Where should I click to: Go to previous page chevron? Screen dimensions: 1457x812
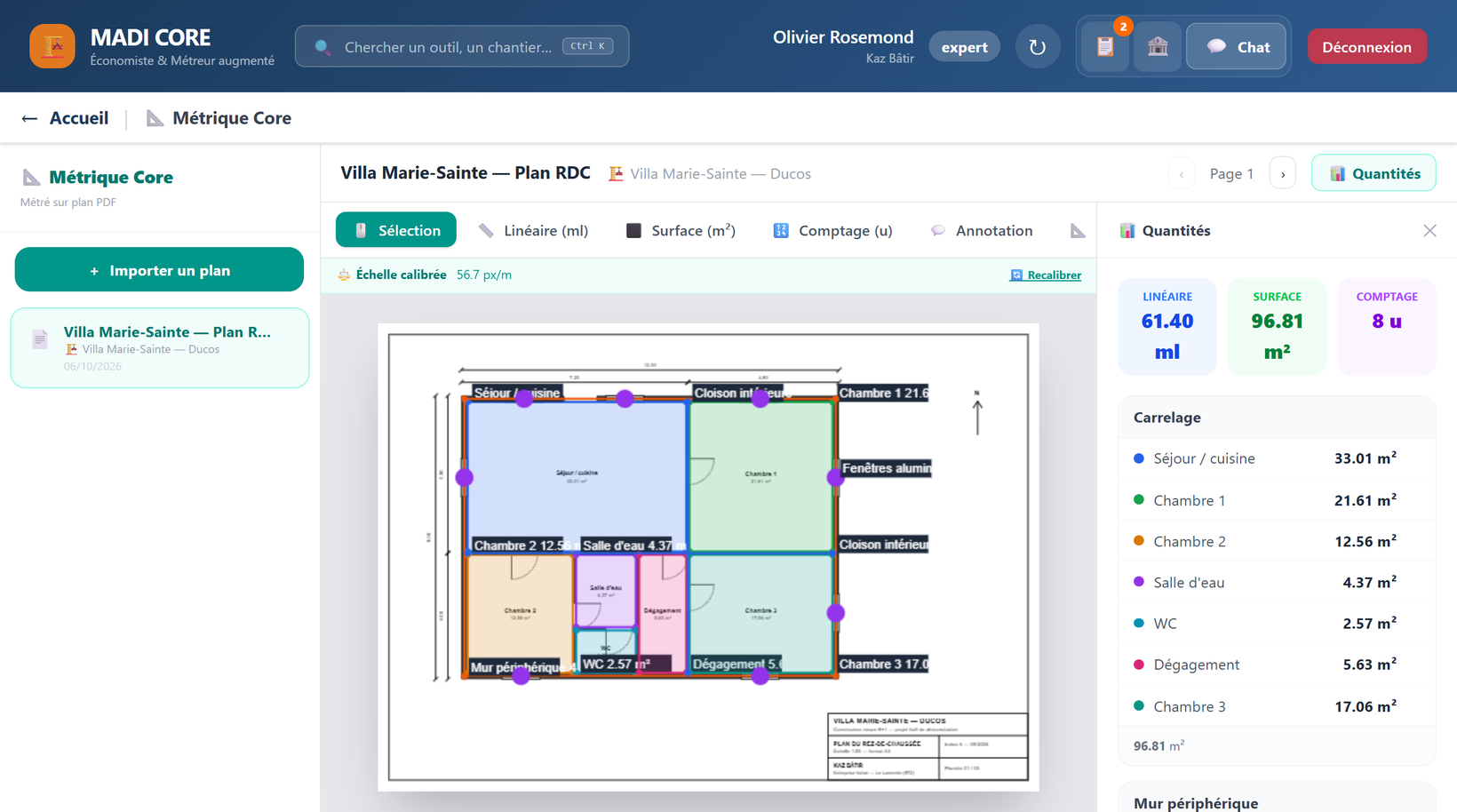pos(1182,174)
